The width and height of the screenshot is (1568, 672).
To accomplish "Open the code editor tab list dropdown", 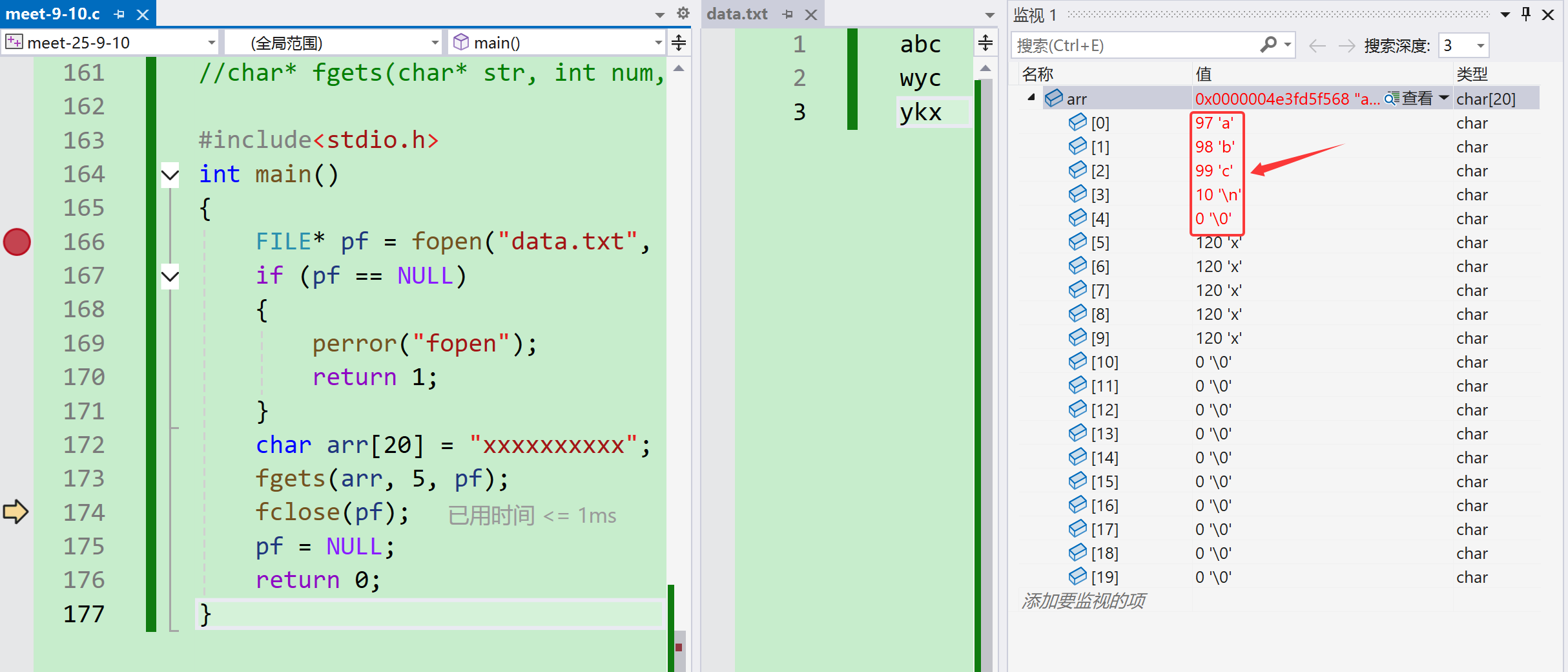I will [x=659, y=14].
